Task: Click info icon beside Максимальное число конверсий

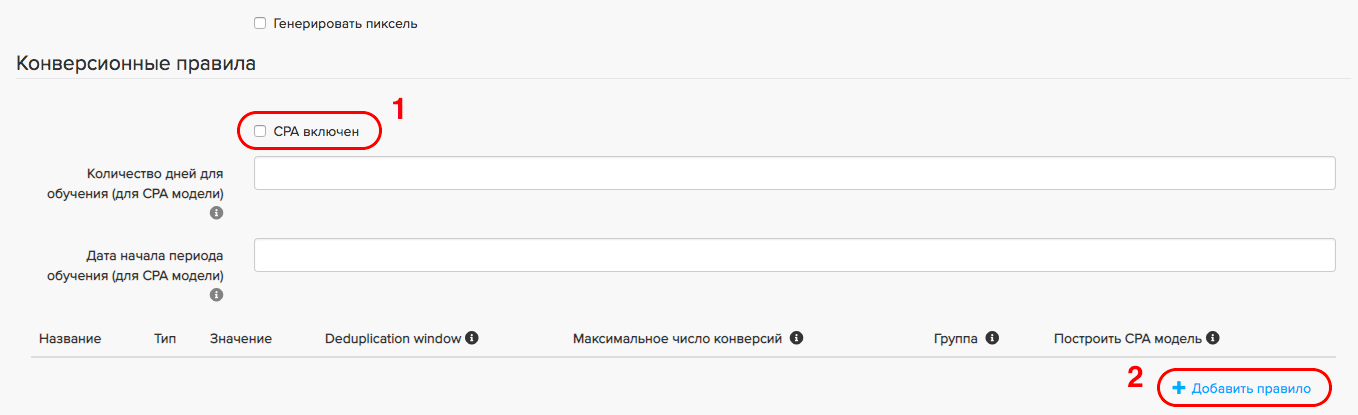Action: 797,338
